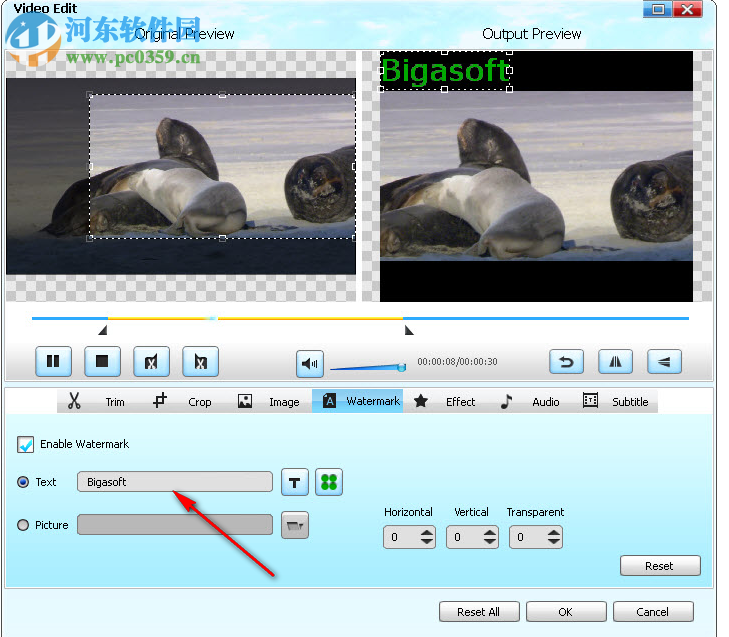Open text font settings T button
729x637 pixels.
[x=295, y=482]
